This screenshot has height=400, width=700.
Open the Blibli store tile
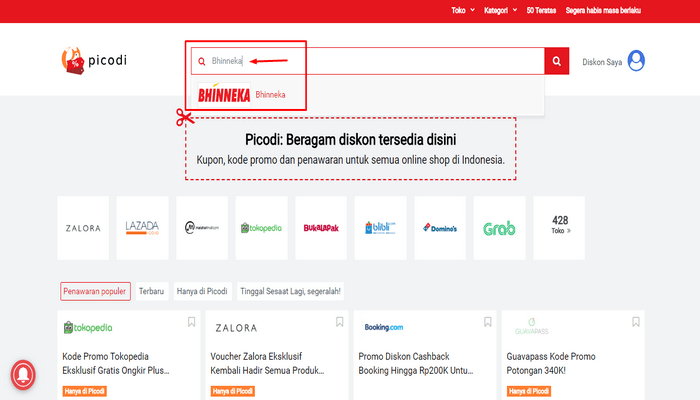click(x=380, y=228)
